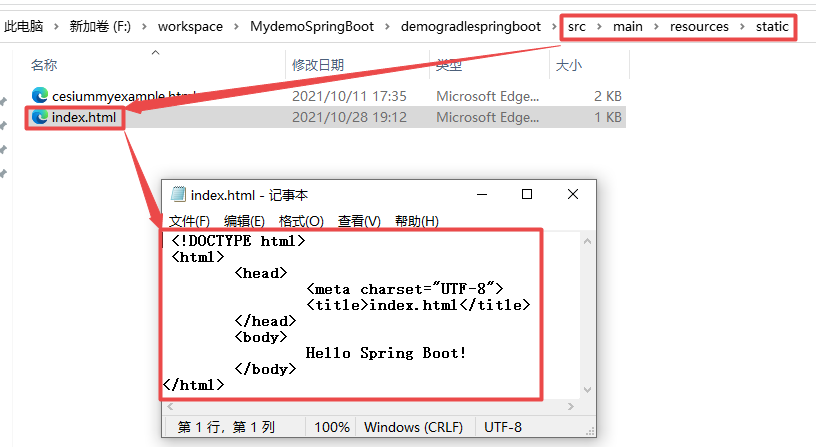Image resolution: width=816 pixels, height=447 pixels.
Task: Click the type cell of cesiummyexample.html
Action: coord(488,96)
